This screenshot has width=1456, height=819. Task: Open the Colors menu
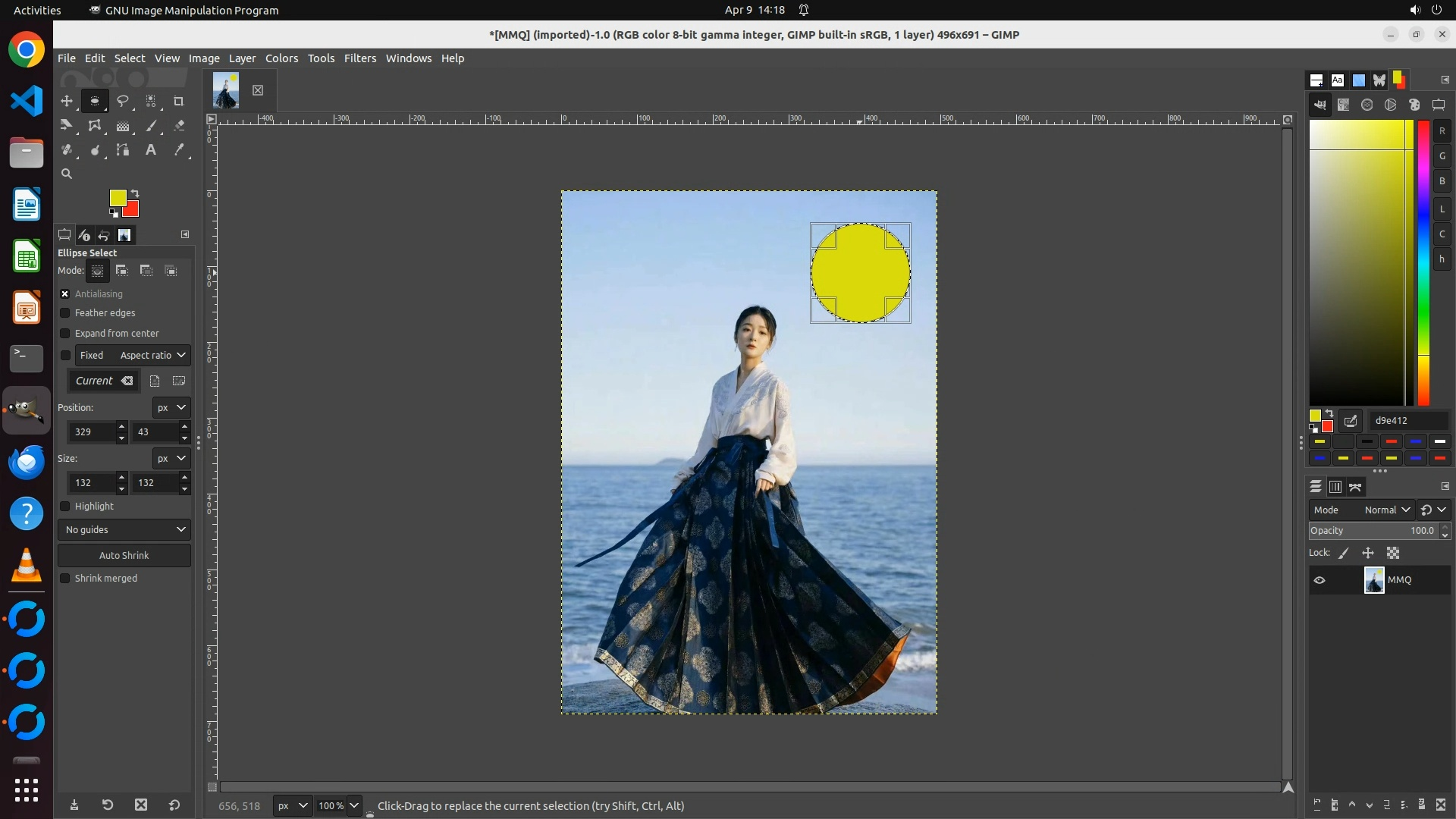point(281,58)
